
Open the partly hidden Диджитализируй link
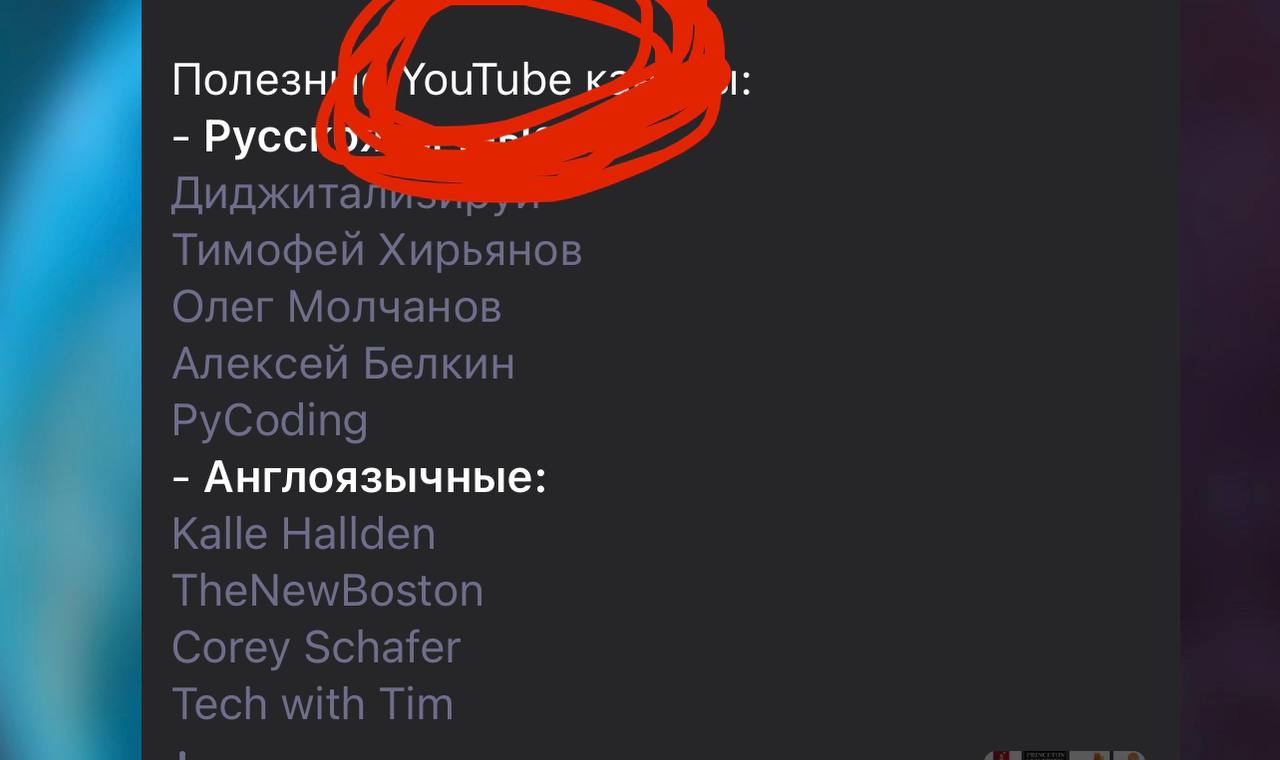[355, 195]
